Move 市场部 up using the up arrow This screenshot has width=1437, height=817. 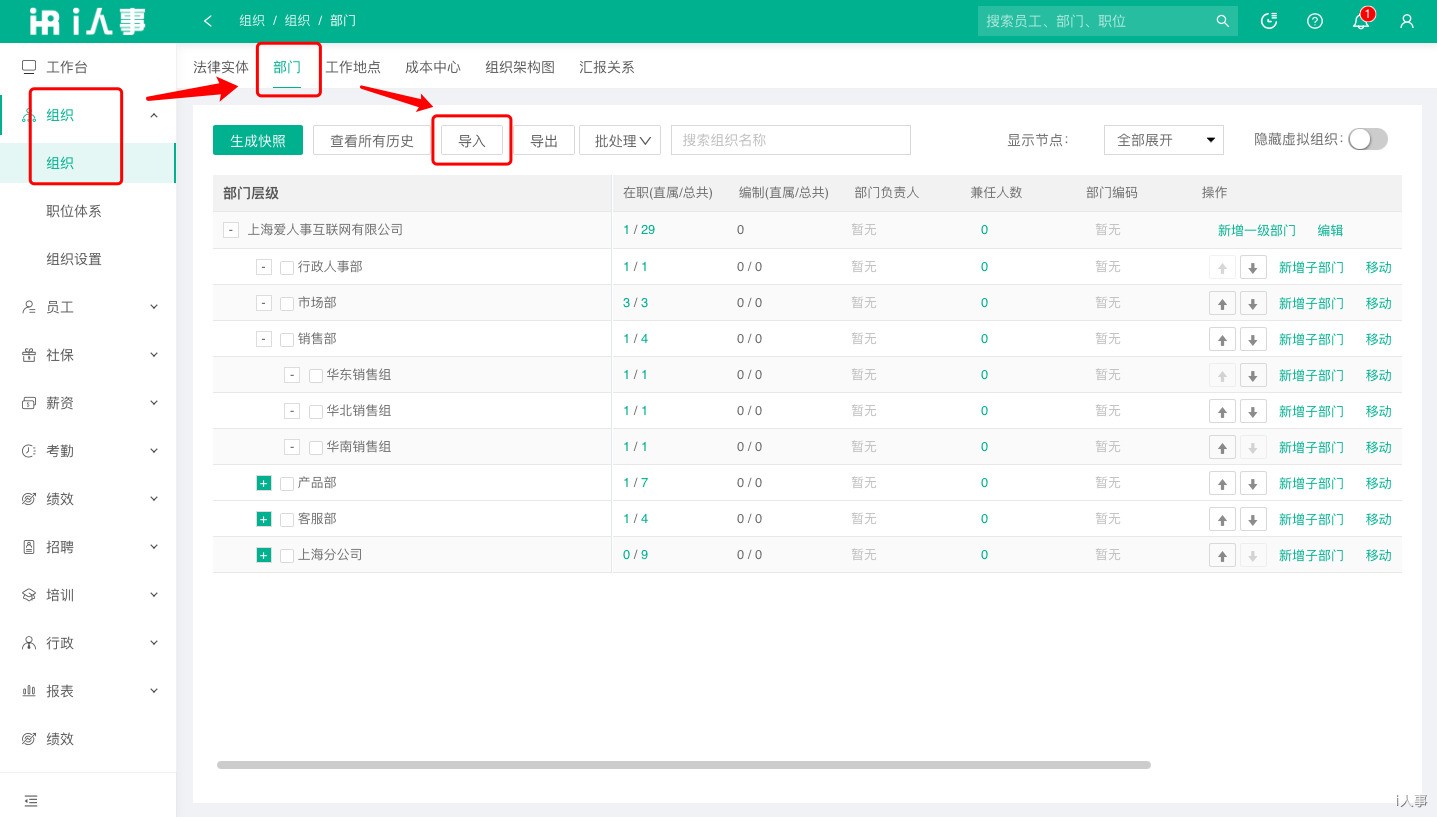click(x=1222, y=302)
